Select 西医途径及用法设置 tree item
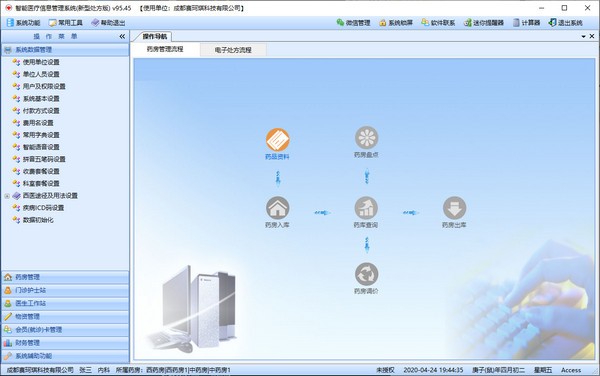This screenshot has height=376, width=600. point(50,196)
